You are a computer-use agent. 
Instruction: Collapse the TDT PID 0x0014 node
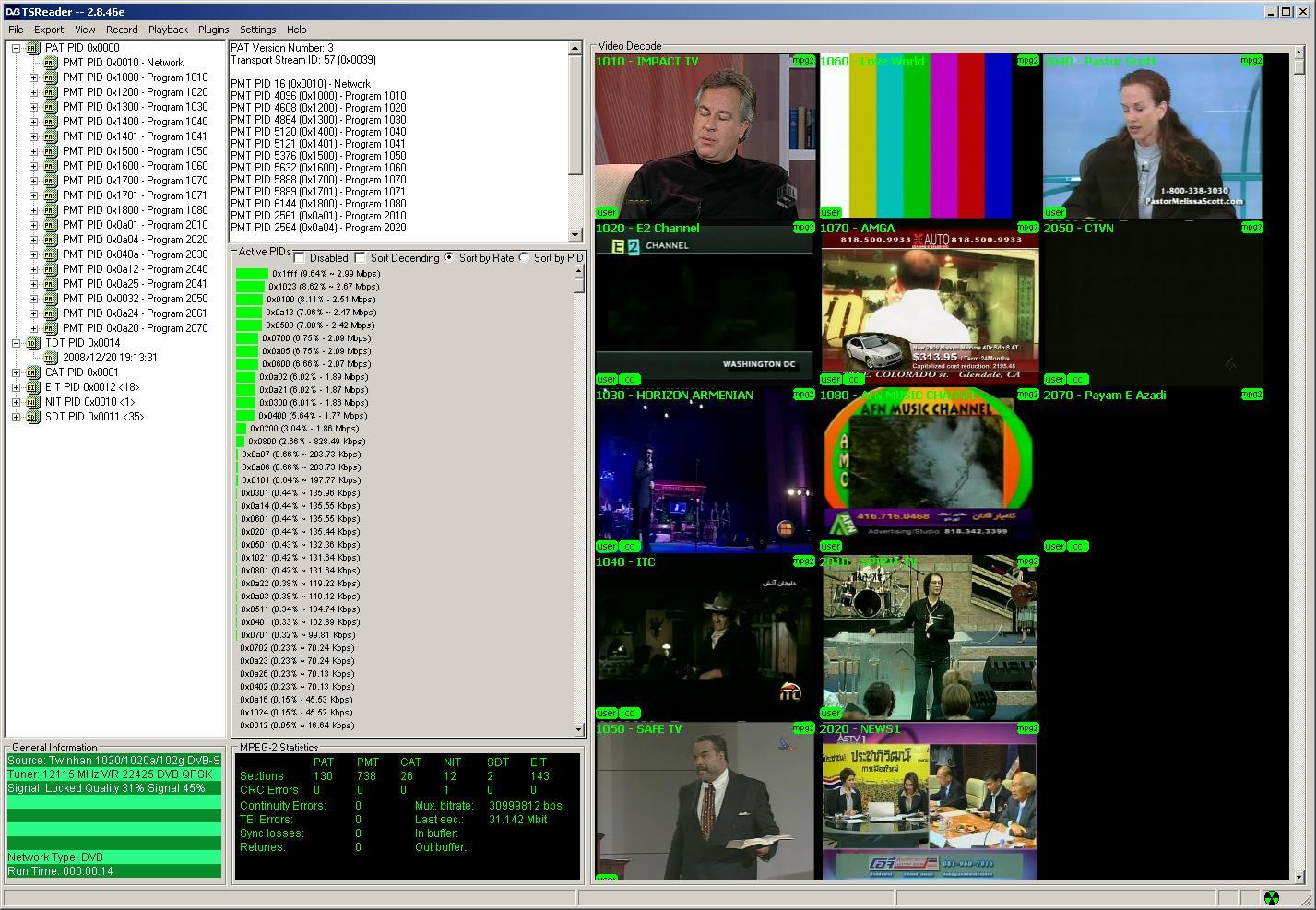click(16, 343)
